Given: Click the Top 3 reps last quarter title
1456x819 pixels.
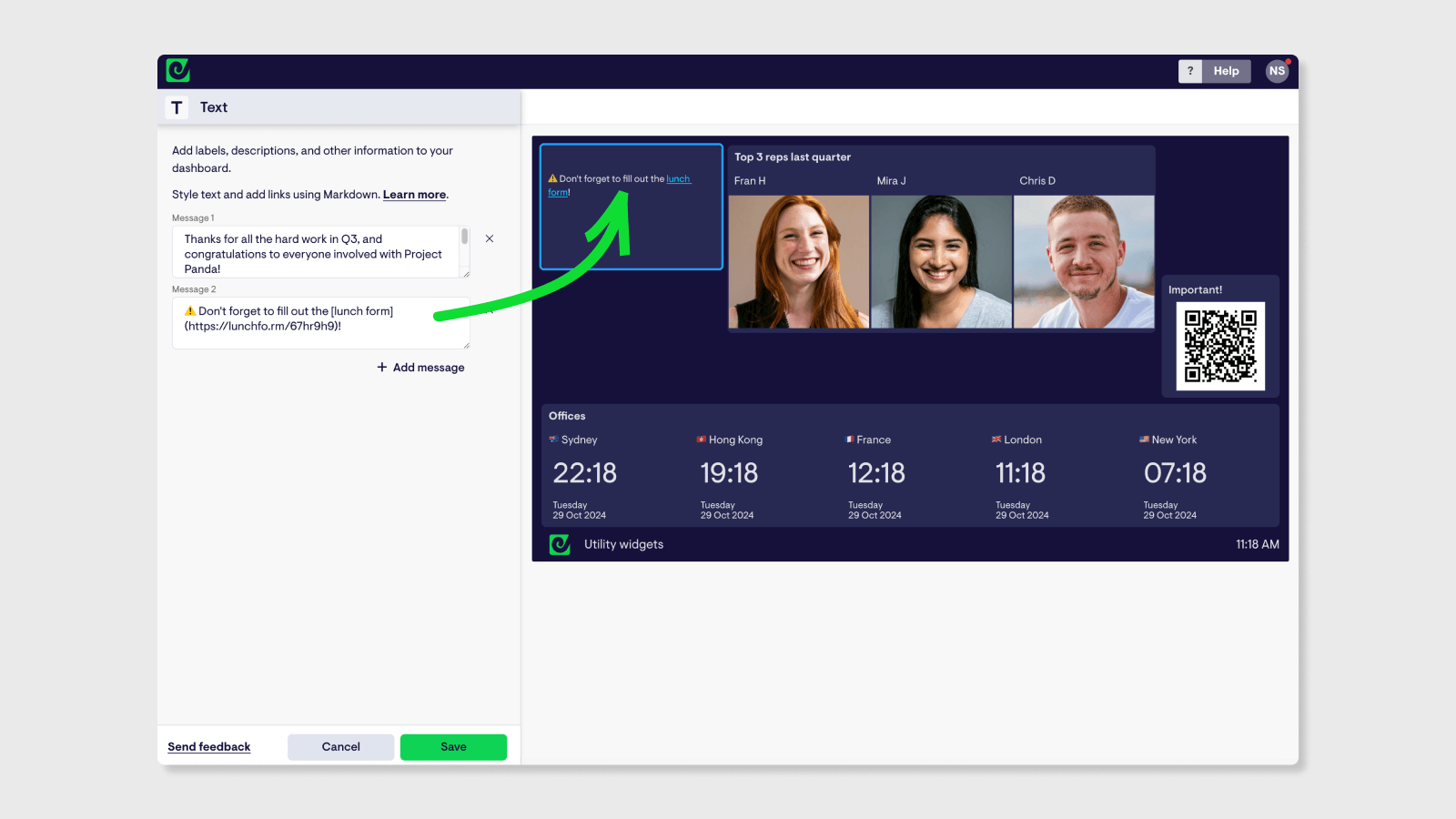Looking at the screenshot, I should (793, 157).
